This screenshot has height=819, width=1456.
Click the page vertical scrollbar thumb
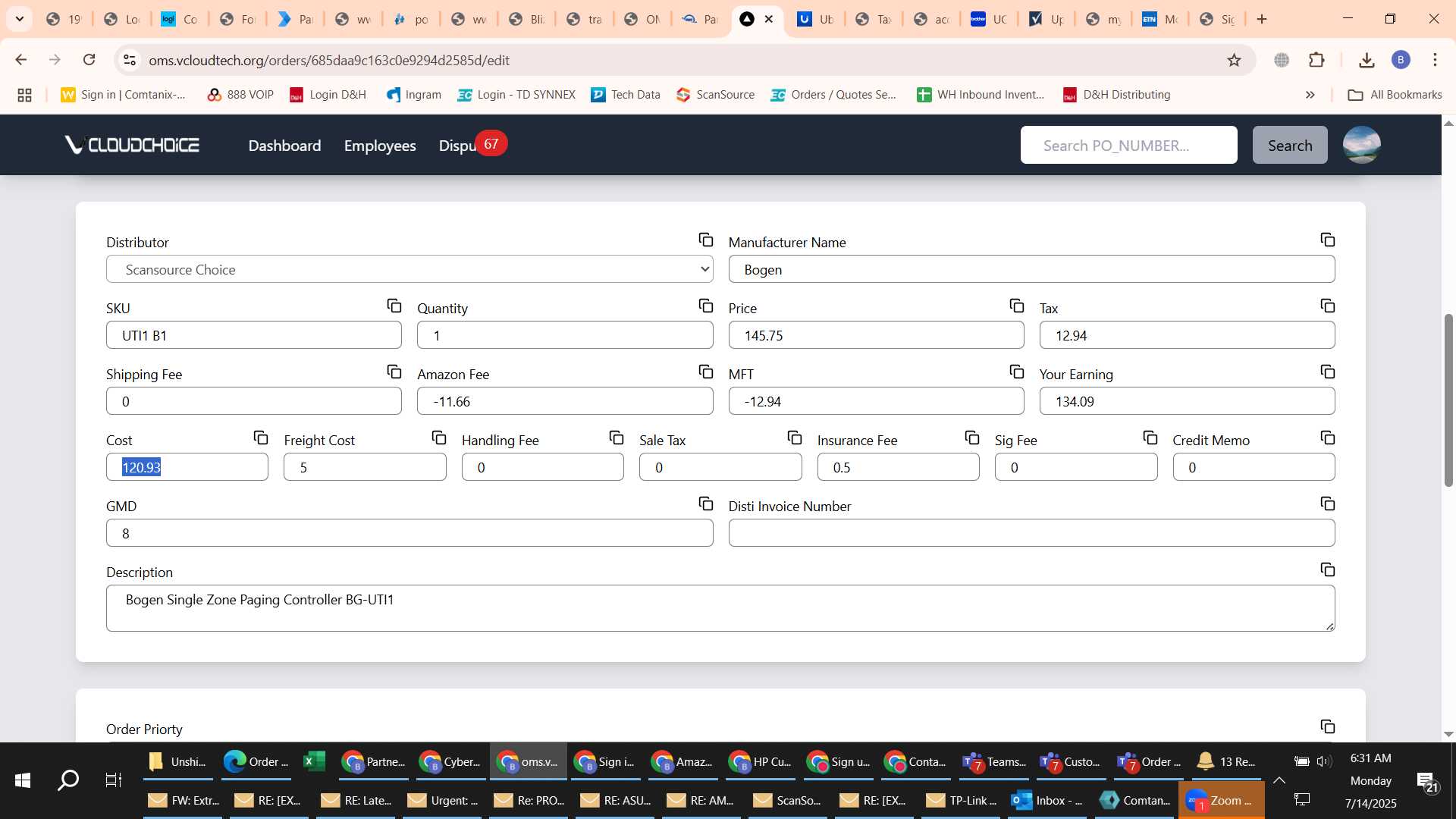pos(1448,400)
